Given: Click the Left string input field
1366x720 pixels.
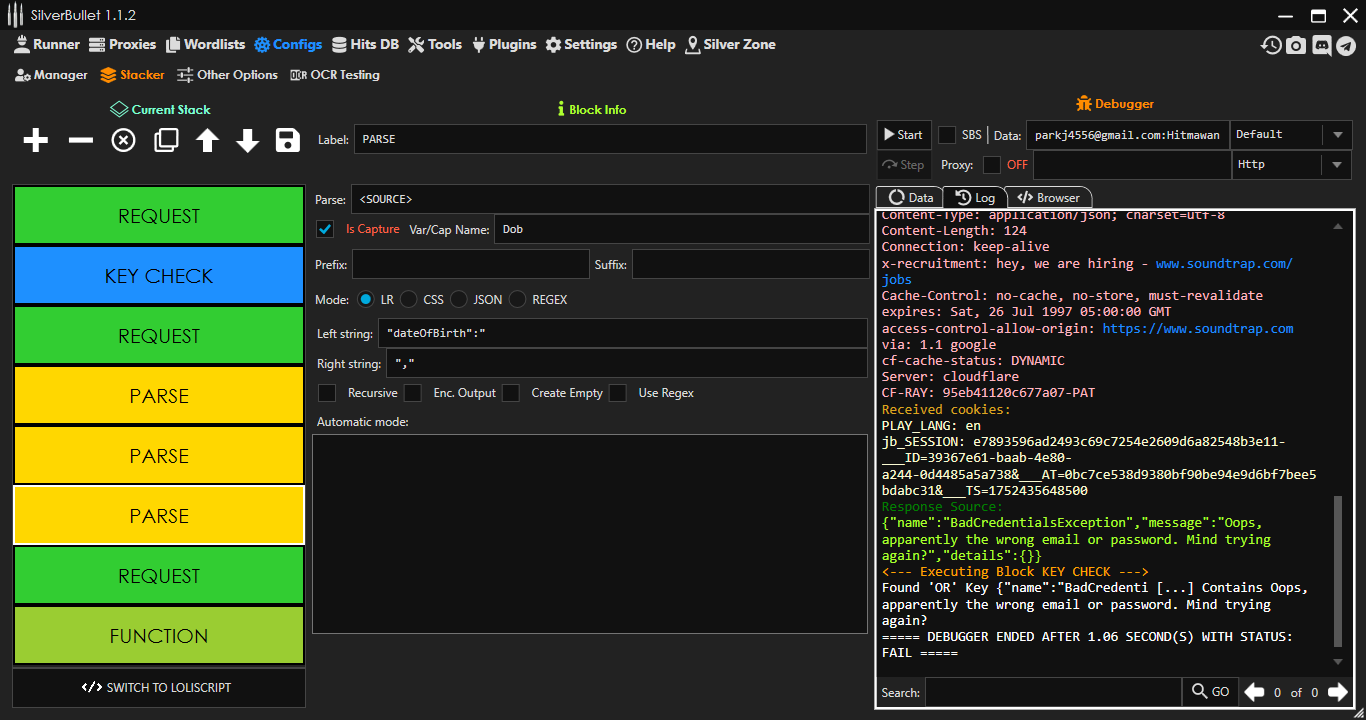Looking at the screenshot, I should click(x=620, y=333).
